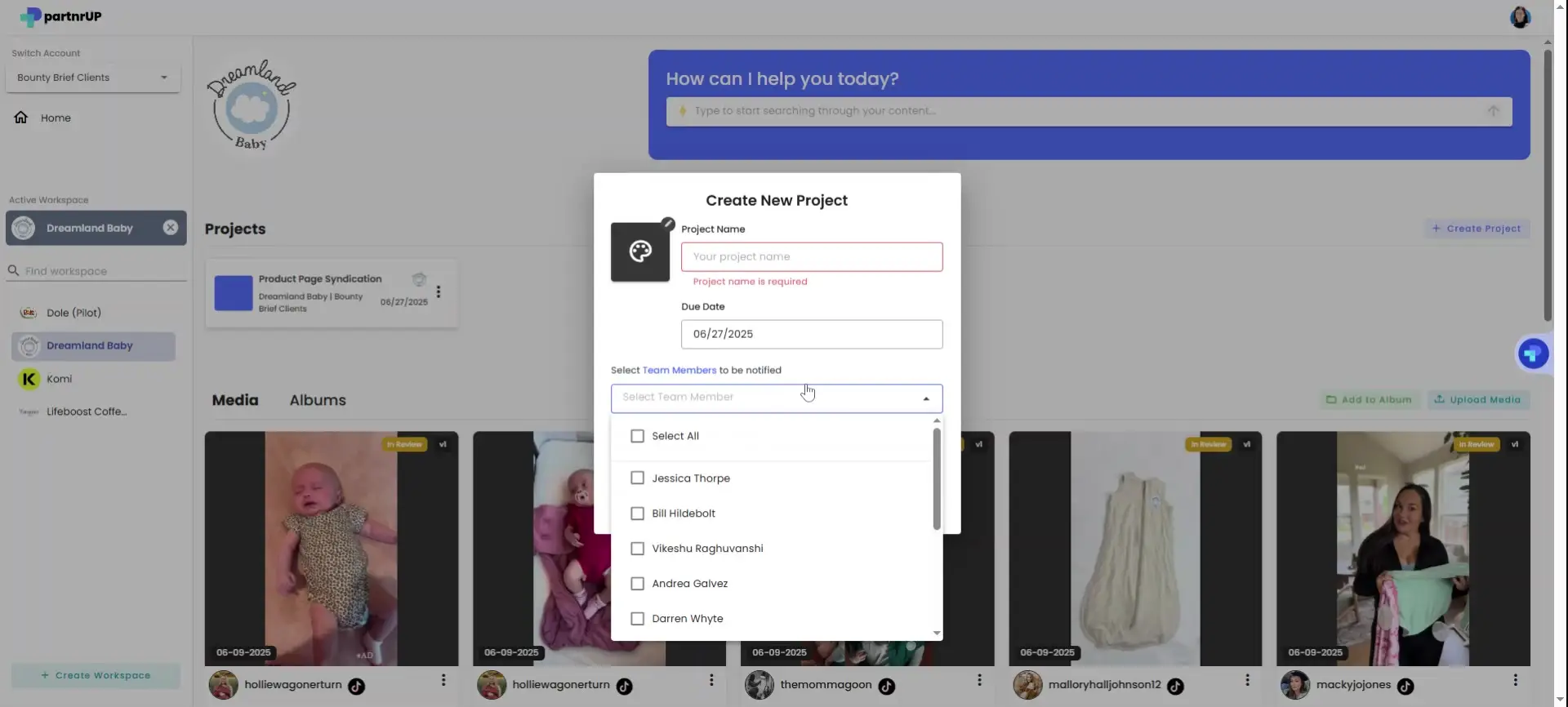Check the Jessica Thorpe checkbox
Screen dimensions: 1568x707
(637, 478)
